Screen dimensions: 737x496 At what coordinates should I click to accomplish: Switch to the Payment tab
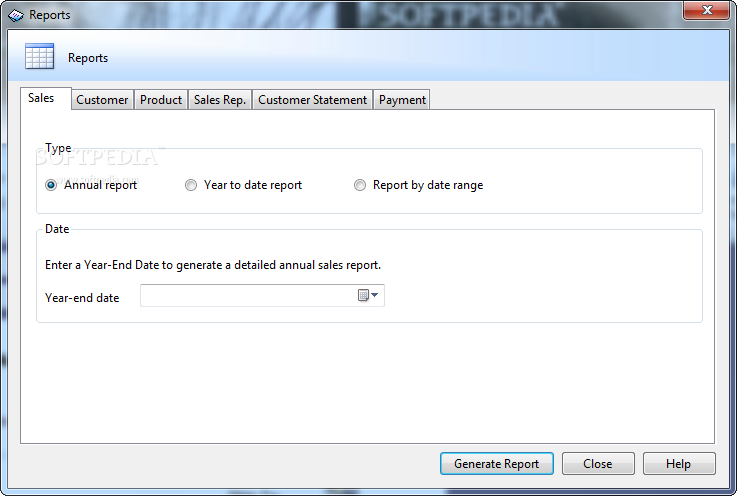(x=402, y=100)
